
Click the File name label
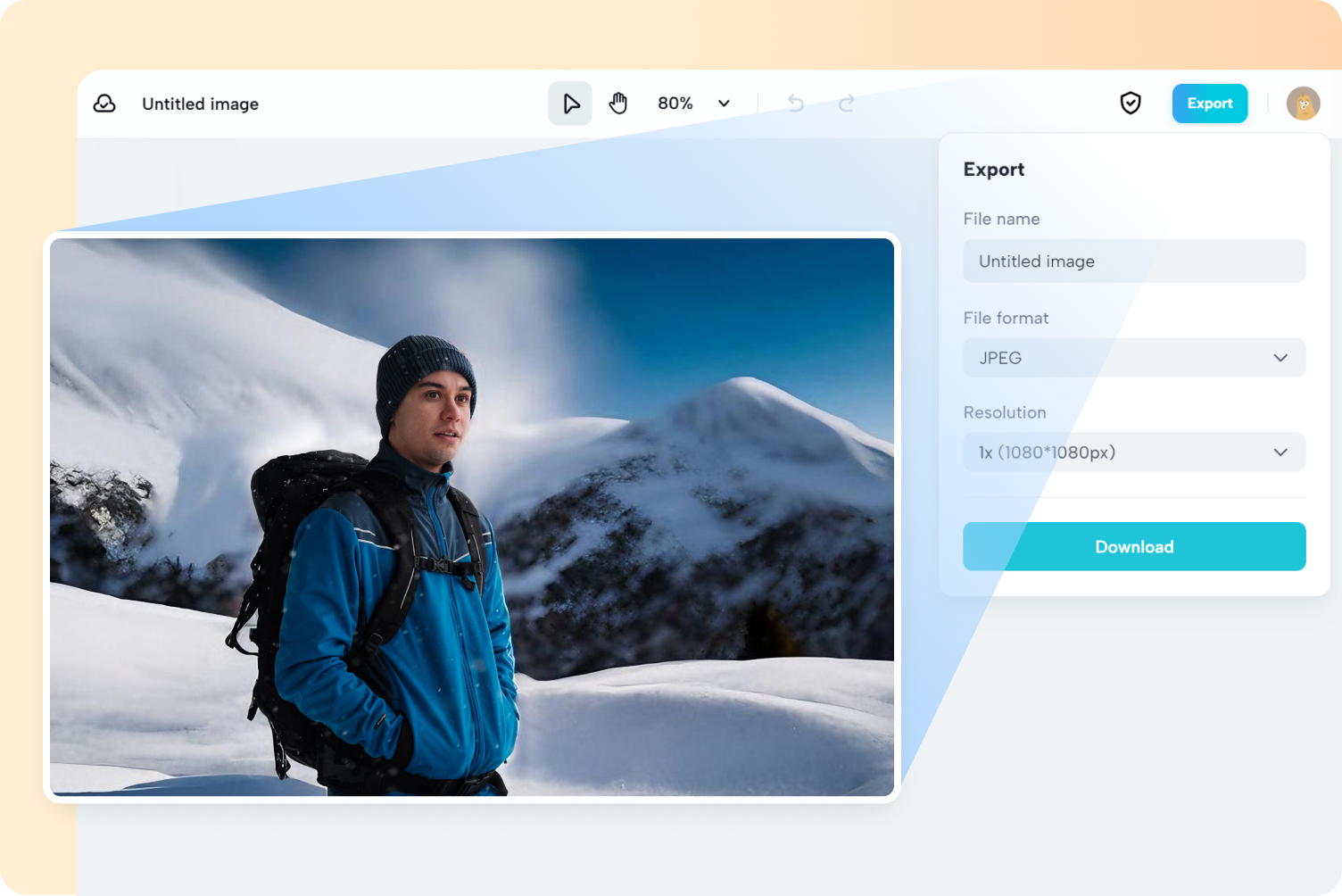pyautogui.click(x=1001, y=219)
